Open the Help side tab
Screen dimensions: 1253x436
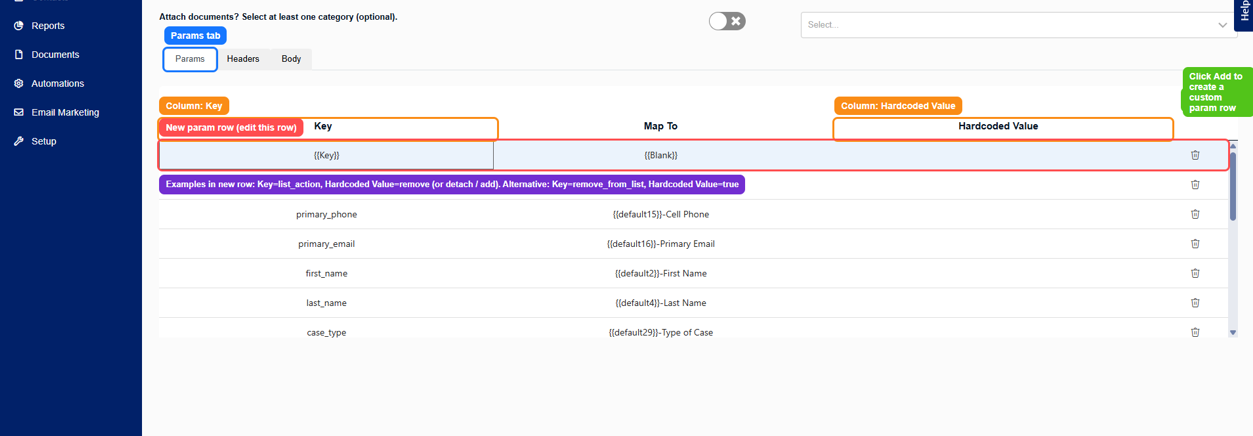click(x=1244, y=12)
